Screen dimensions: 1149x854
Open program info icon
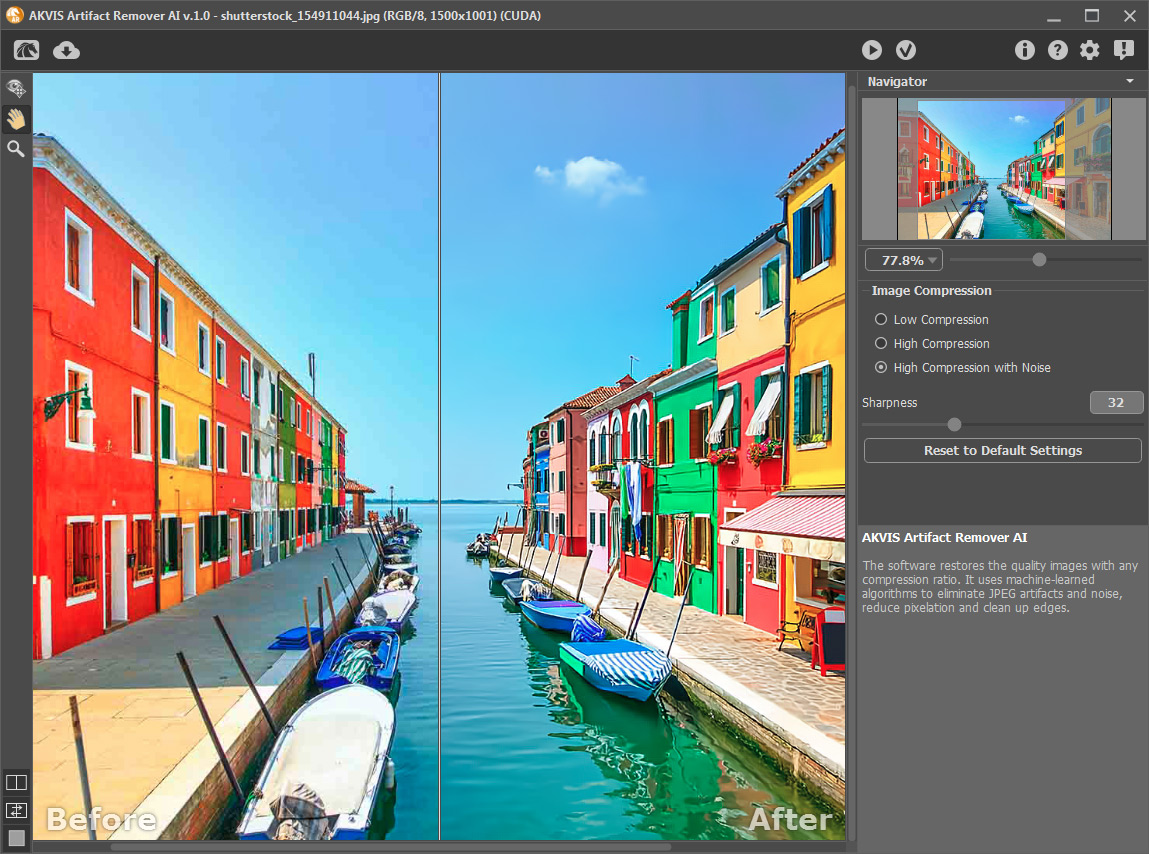(x=1024, y=50)
